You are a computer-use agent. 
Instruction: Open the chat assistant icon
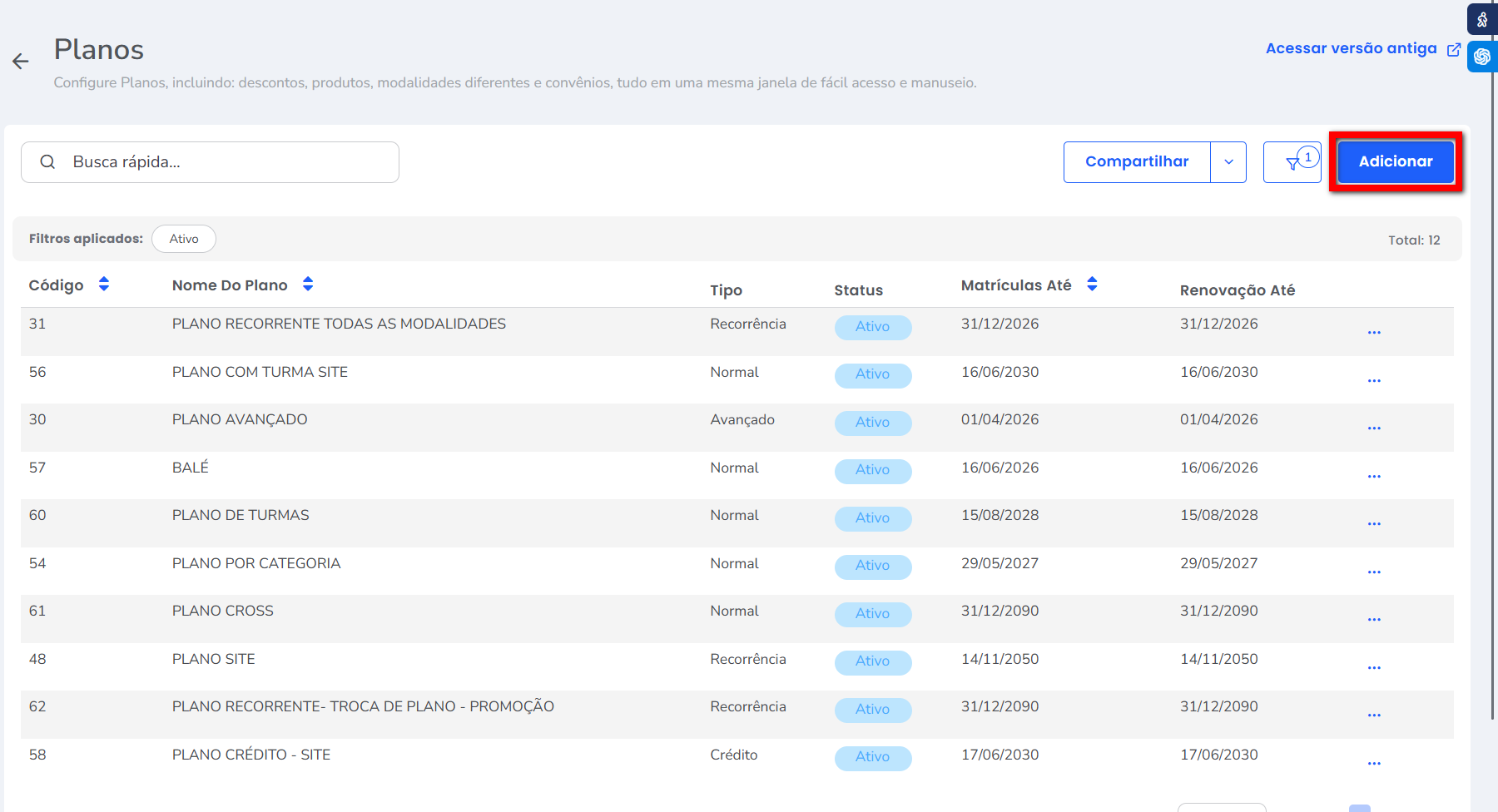[1482, 57]
